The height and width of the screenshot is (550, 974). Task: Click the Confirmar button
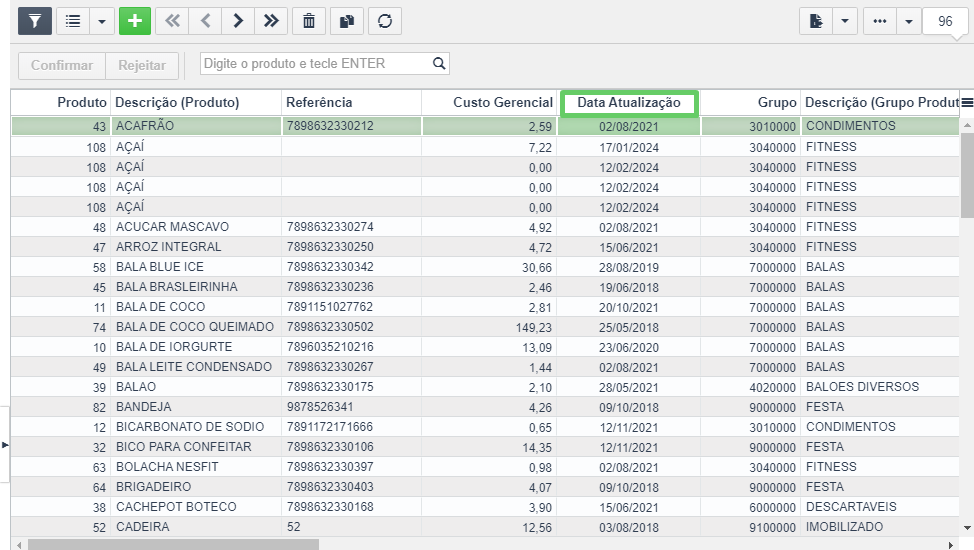tap(61, 65)
